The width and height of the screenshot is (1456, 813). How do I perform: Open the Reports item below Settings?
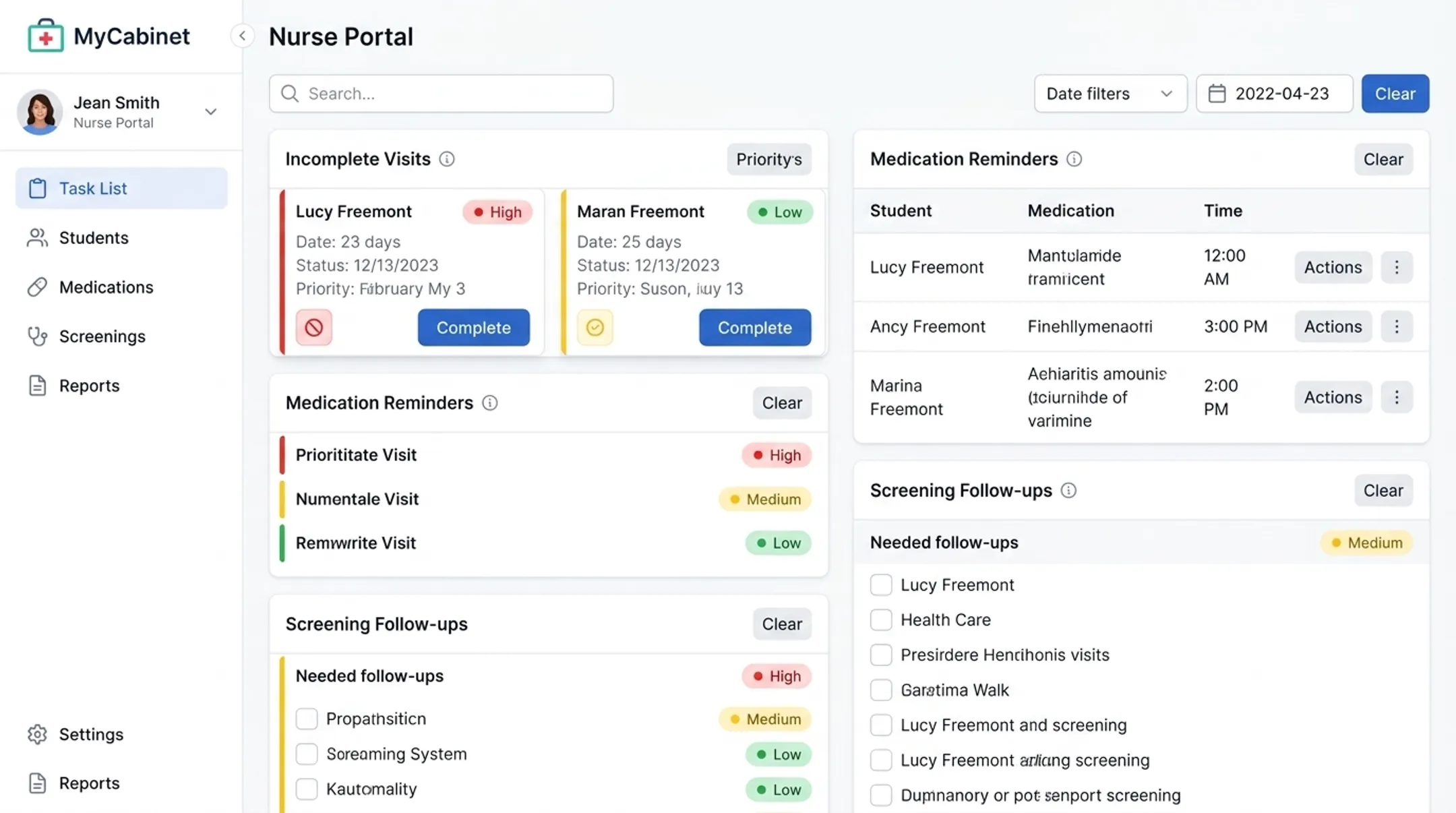tap(121, 783)
